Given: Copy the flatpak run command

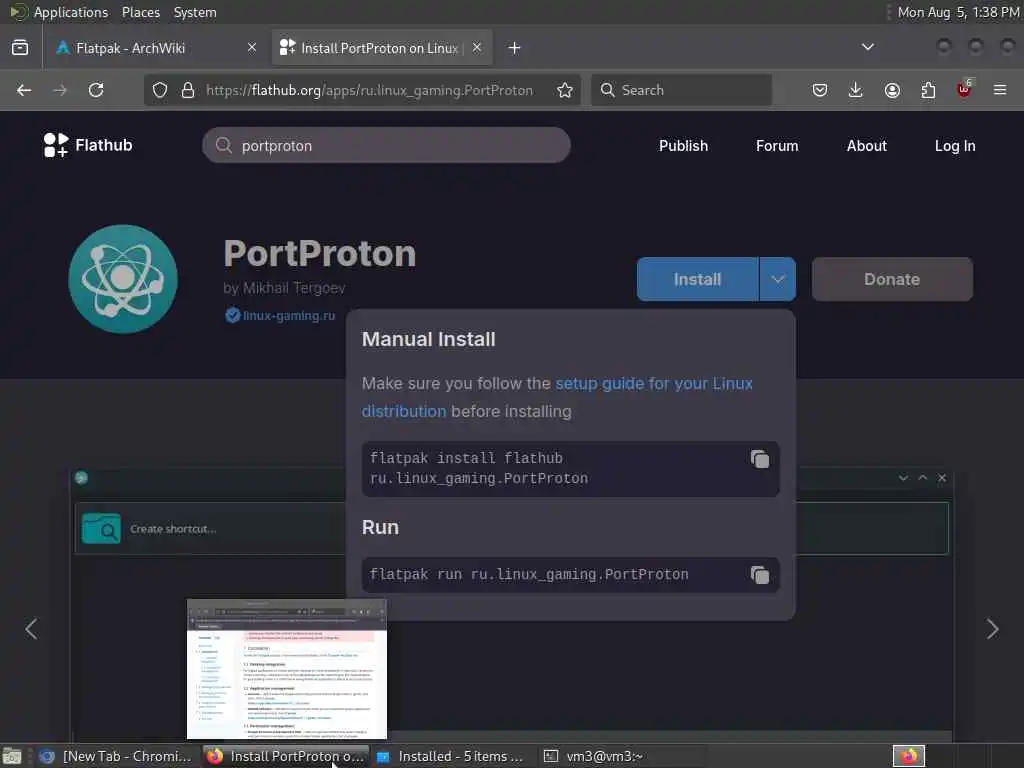Looking at the screenshot, I should pyautogui.click(x=760, y=575).
